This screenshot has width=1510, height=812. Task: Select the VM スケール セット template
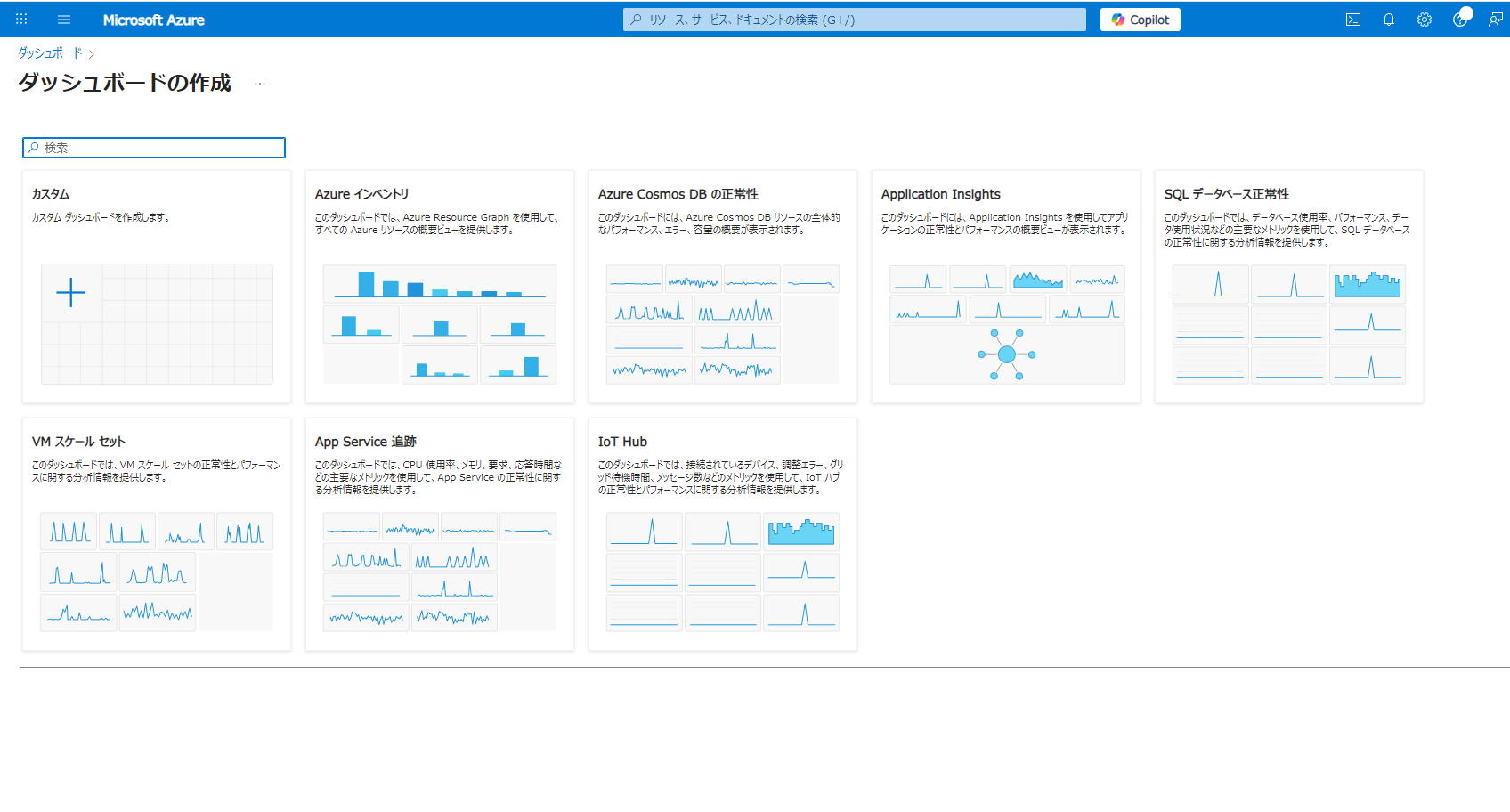click(x=157, y=534)
